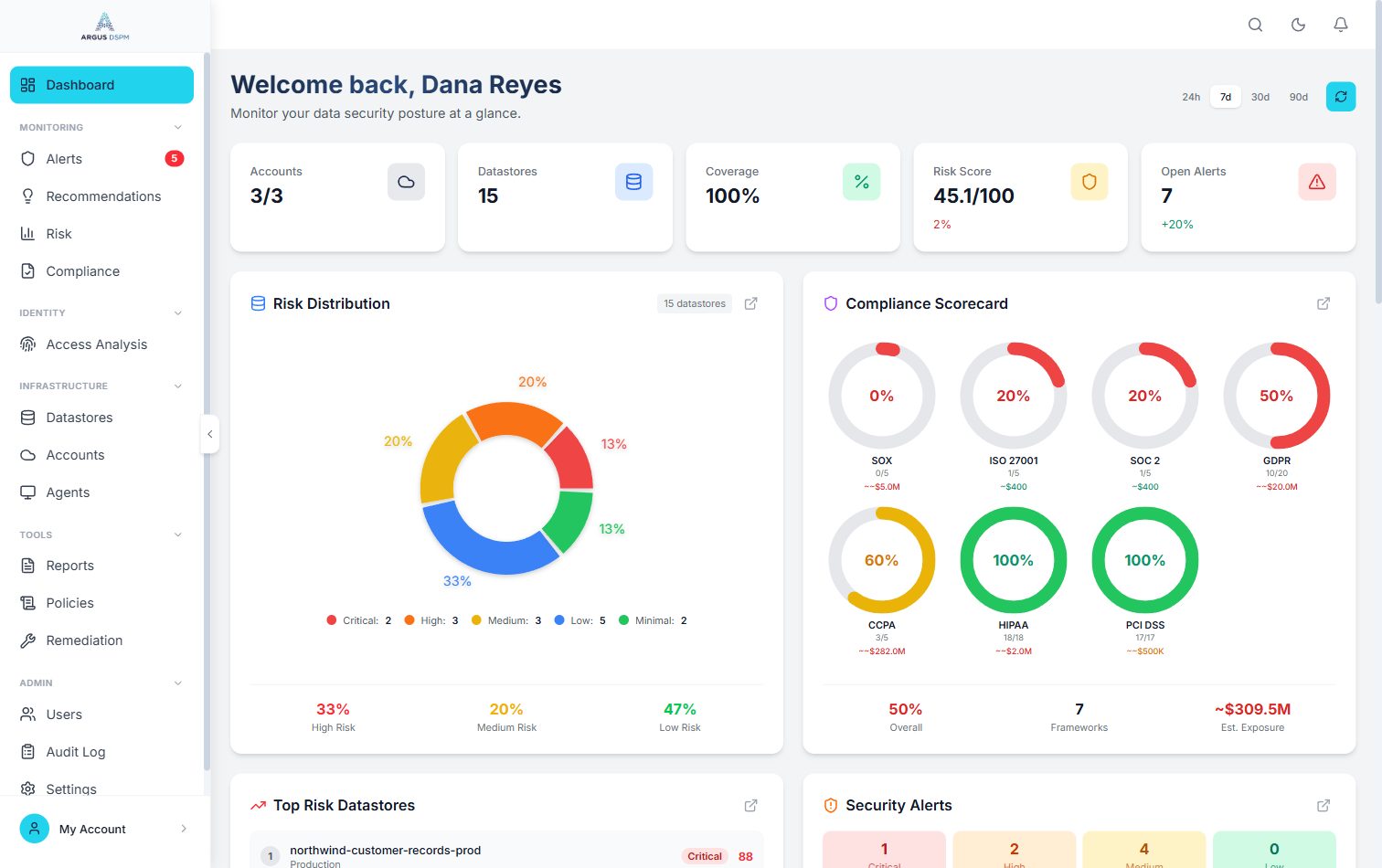The image size is (1382, 868).
Task: Click the Recommendations lightbulb icon
Action: 27,196
